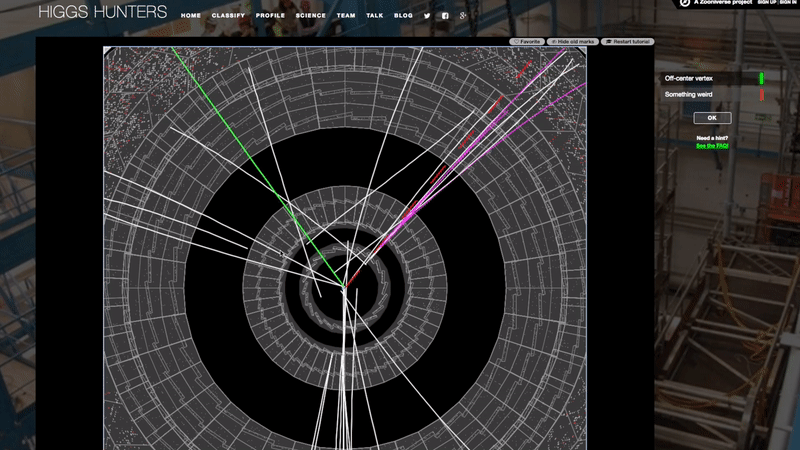Click the Sign Up link

768,3
